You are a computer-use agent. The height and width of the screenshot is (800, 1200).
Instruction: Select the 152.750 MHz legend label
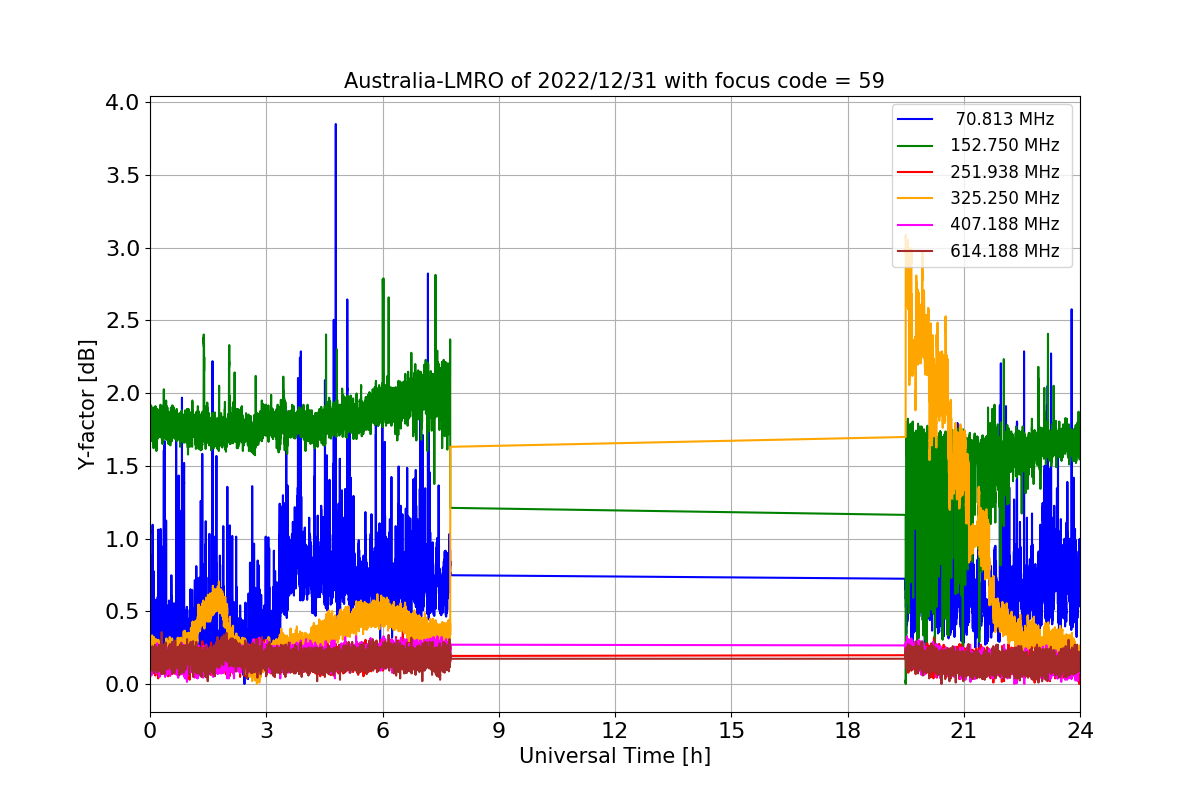1004,145
